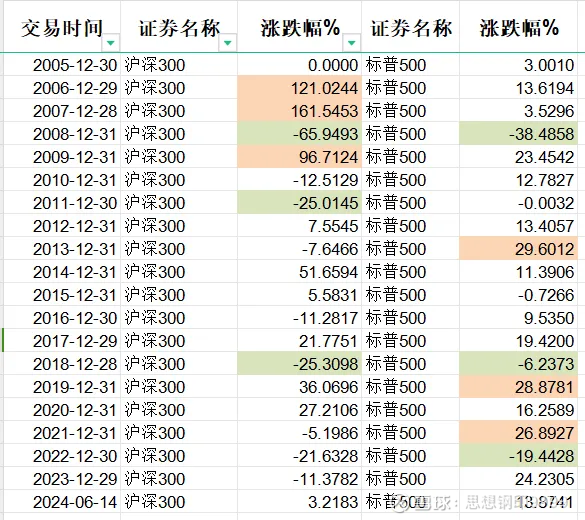Click the 13.6194 value cell
This screenshot has height=520, width=585.
(x=519, y=88)
